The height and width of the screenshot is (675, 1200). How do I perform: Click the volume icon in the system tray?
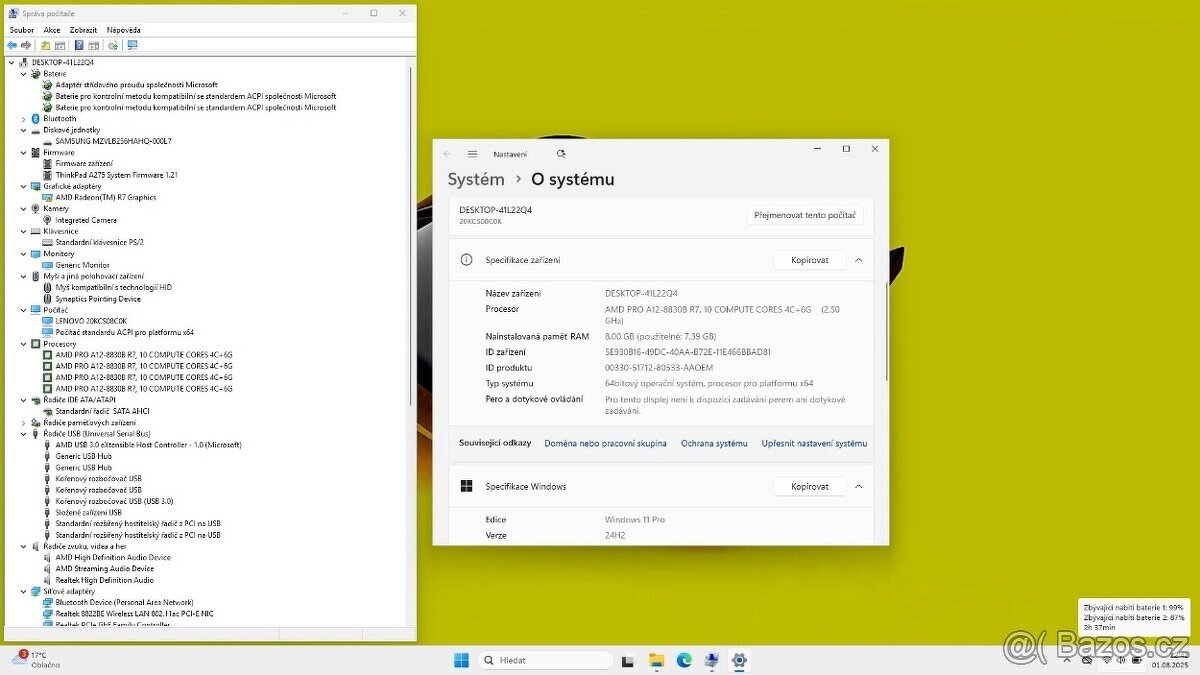click(1121, 660)
